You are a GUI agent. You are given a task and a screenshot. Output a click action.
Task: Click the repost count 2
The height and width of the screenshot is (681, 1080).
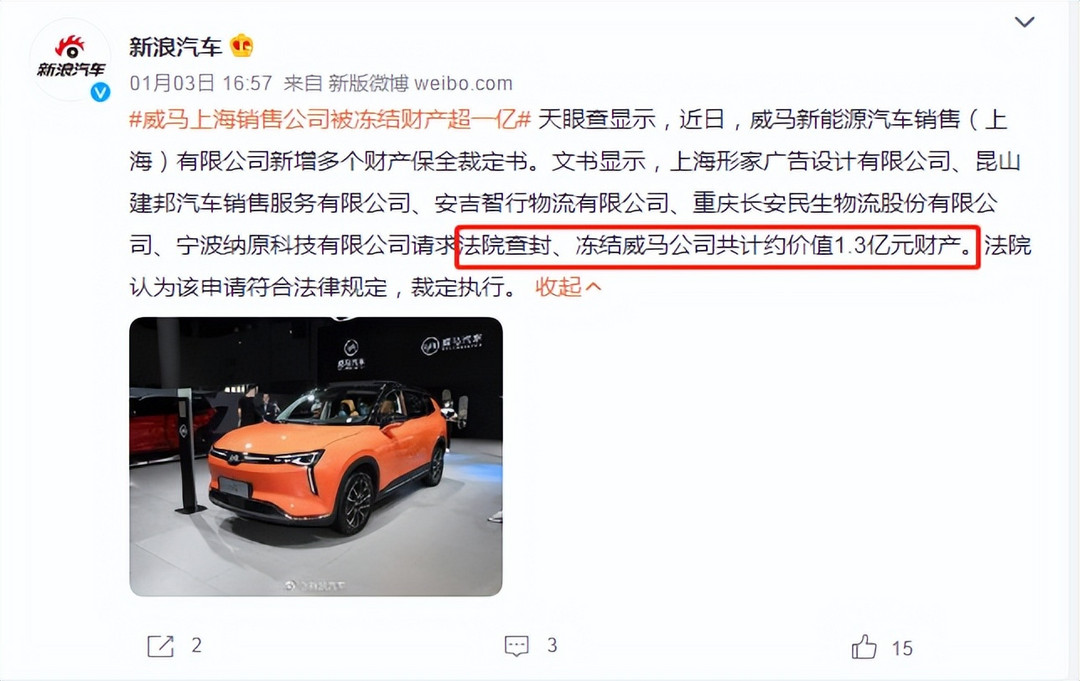(x=196, y=645)
